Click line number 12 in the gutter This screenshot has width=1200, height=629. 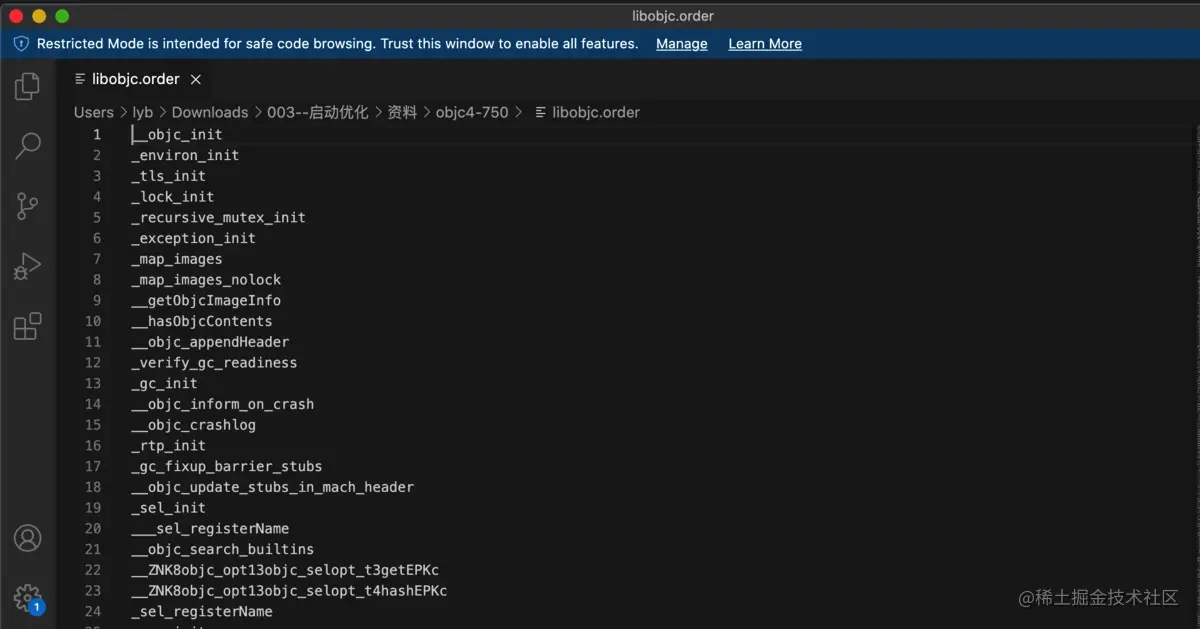tap(93, 363)
